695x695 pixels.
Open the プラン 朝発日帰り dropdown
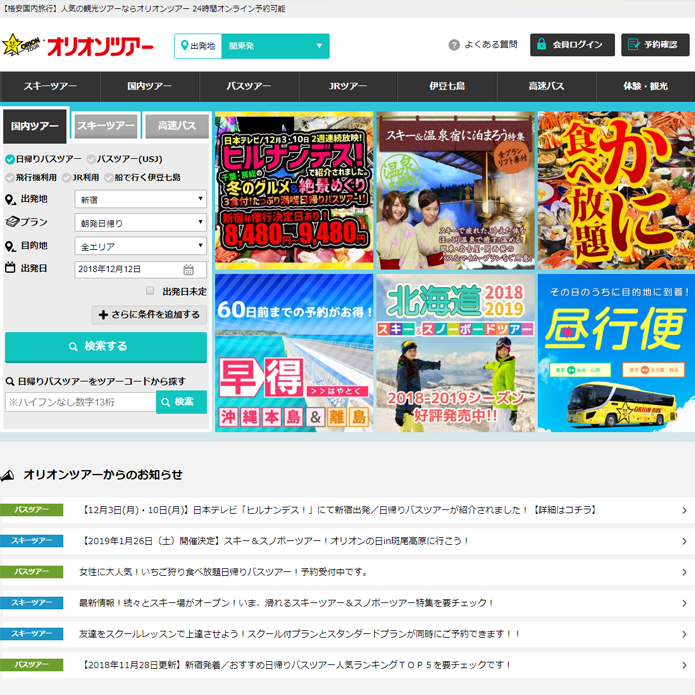coord(141,223)
